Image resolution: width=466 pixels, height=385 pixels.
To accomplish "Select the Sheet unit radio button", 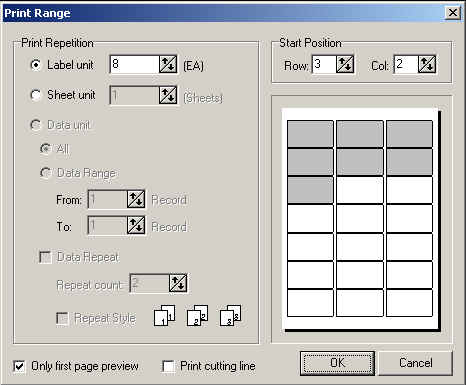I will (36, 95).
